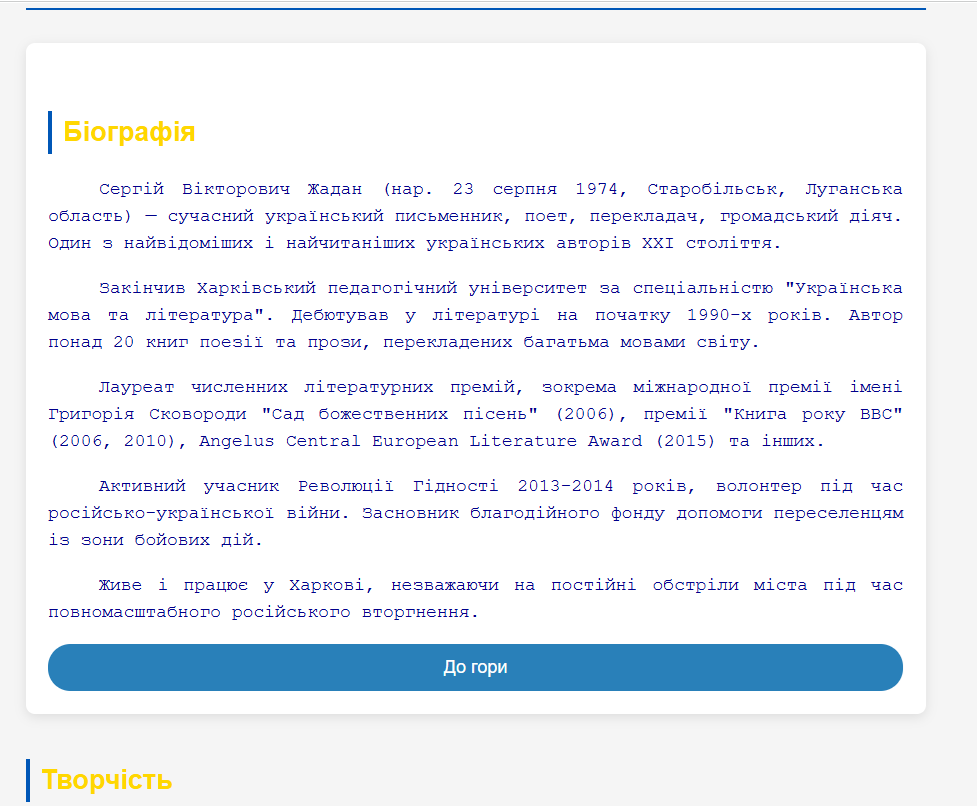The image size is (977, 806).
Task: Click the blue accent bar beside "Біографія"
Action: [50, 132]
